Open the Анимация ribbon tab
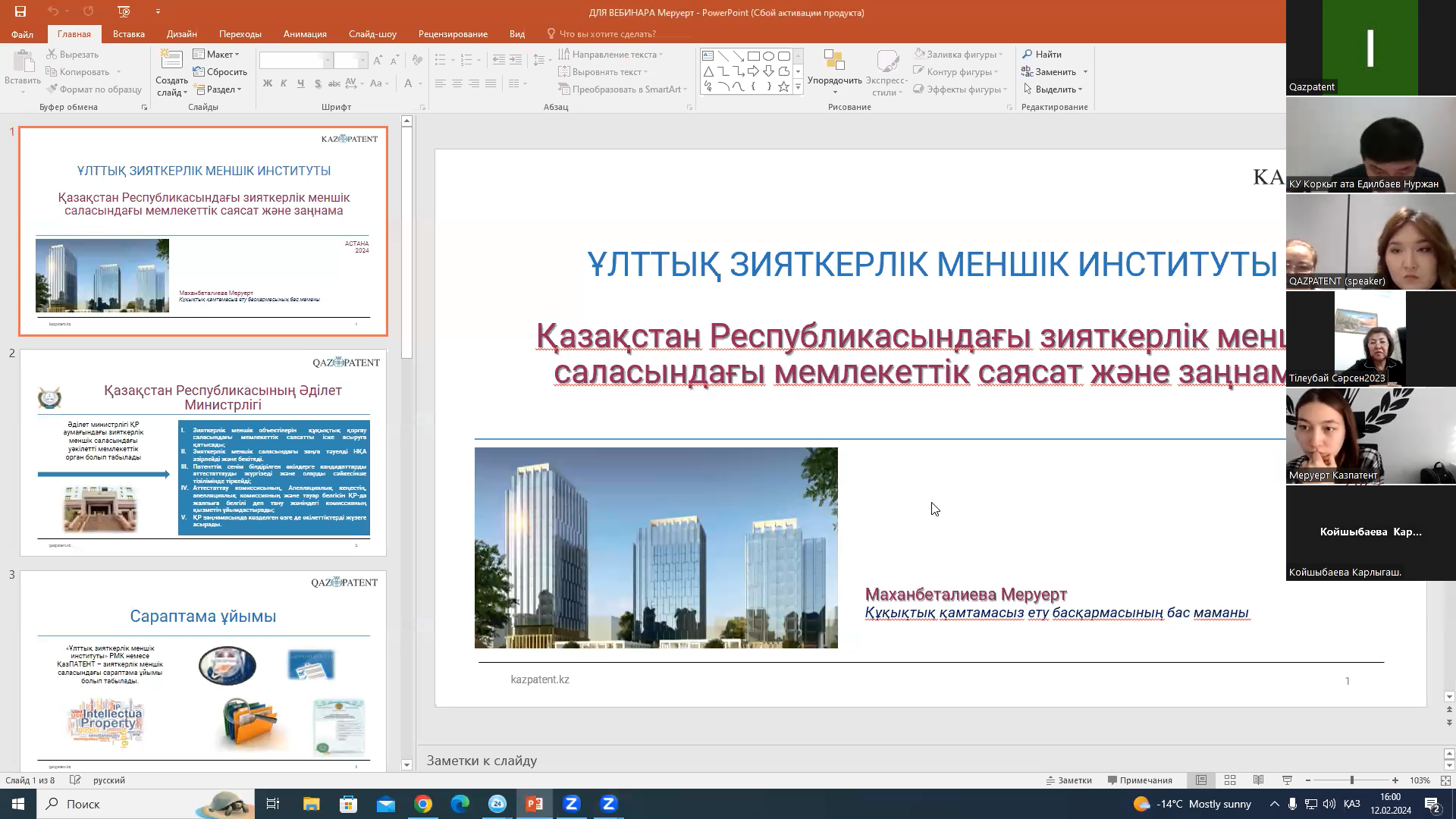The width and height of the screenshot is (1456, 819). click(x=305, y=34)
